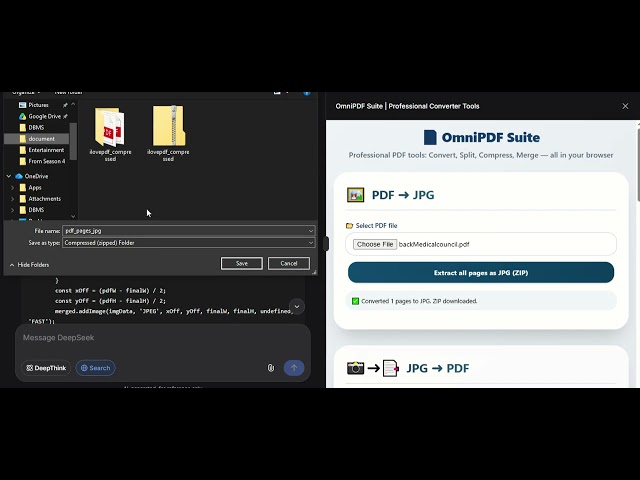Click the Select PDF file folder icon
Viewport: 640px width, 480px height.
click(x=349, y=226)
